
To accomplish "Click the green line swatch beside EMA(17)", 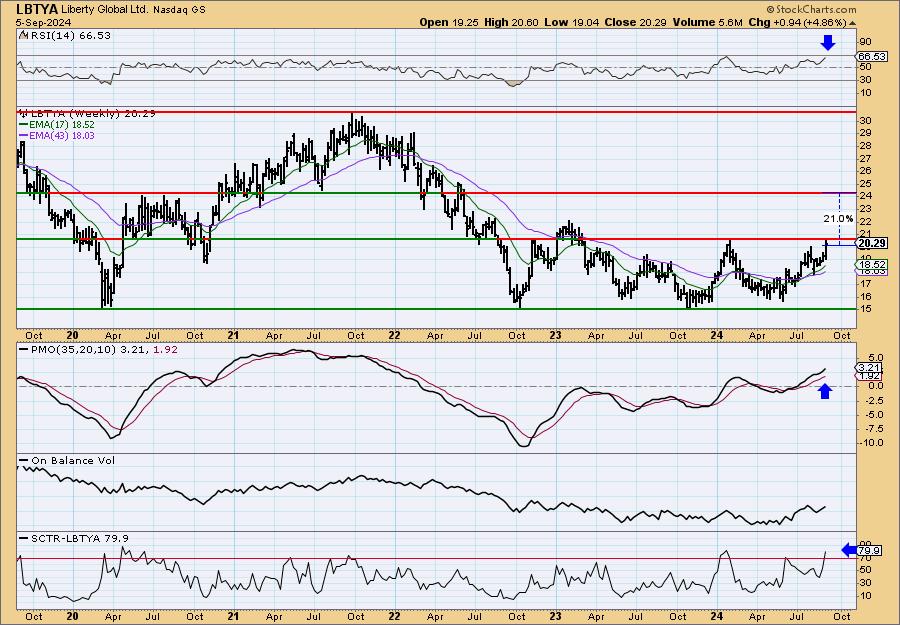I will coord(23,125).
